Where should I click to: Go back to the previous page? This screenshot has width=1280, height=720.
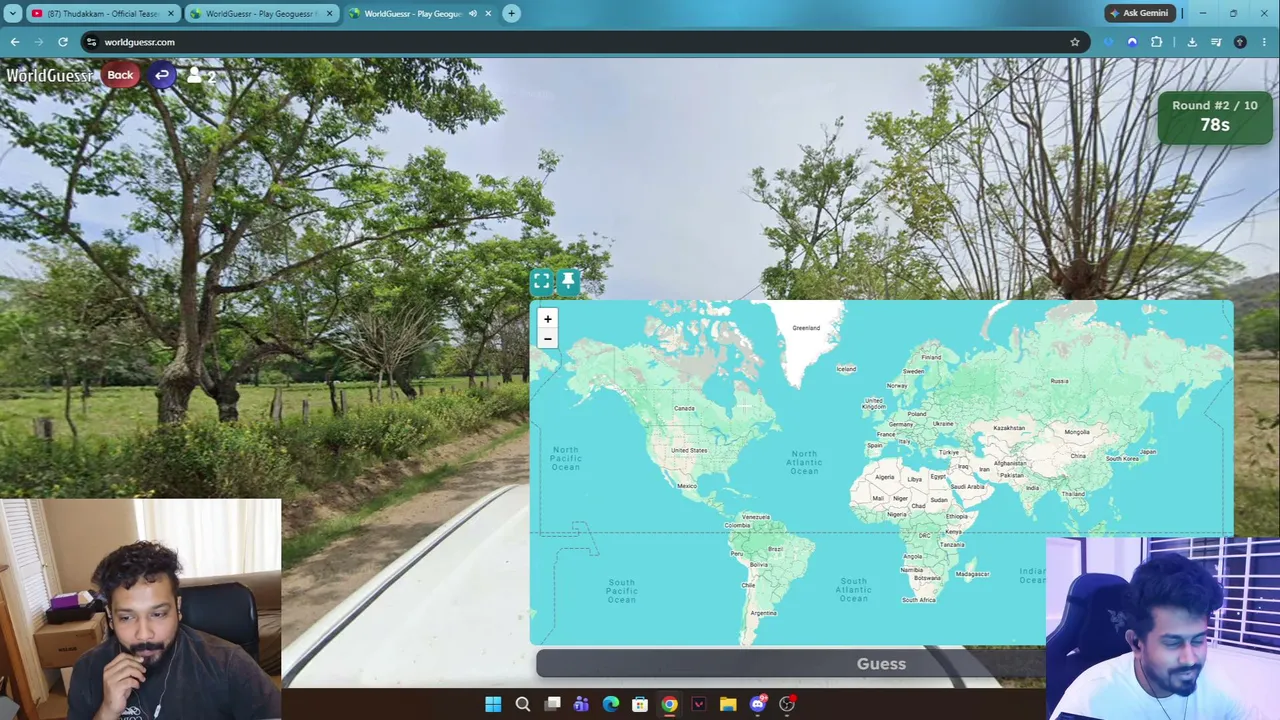pos(15,42)
